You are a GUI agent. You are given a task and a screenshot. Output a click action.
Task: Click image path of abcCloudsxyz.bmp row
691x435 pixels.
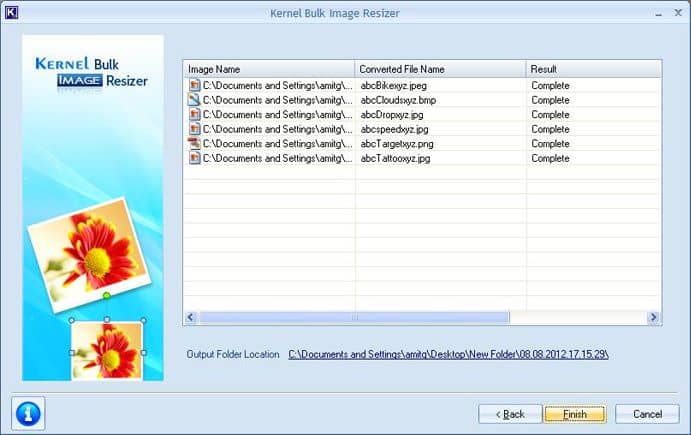(278, 100)
